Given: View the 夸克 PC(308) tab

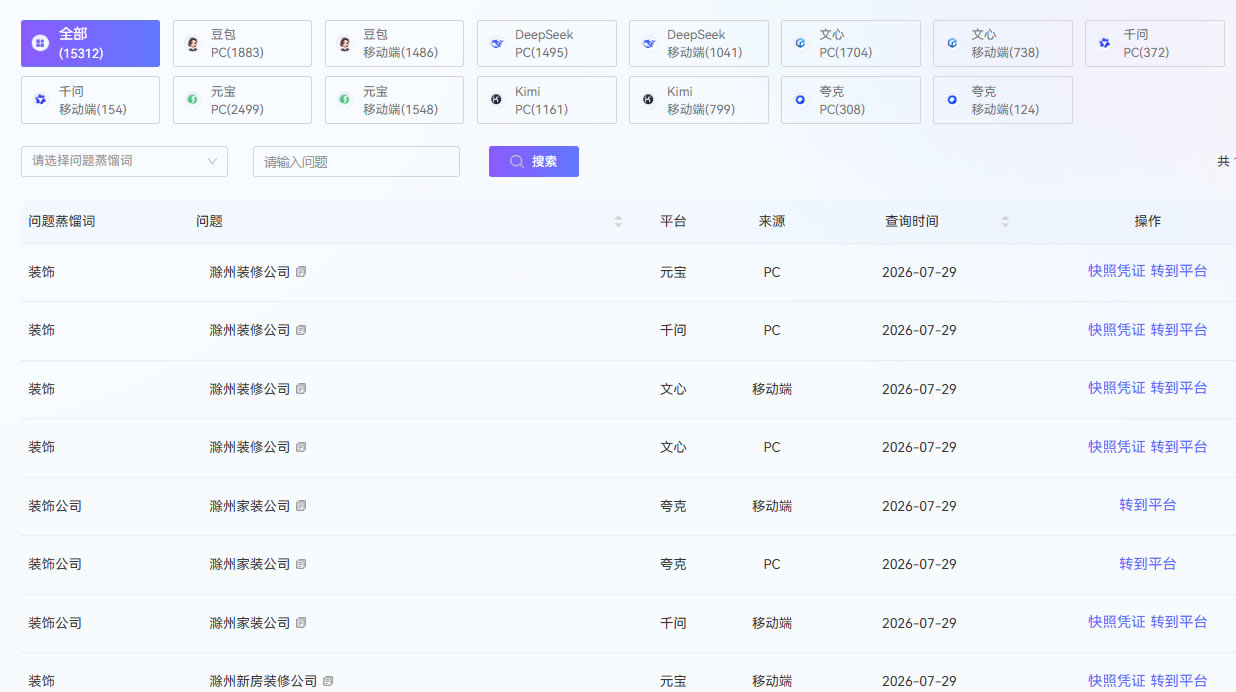Looking at the screenshot, I should tap(850, 100).
